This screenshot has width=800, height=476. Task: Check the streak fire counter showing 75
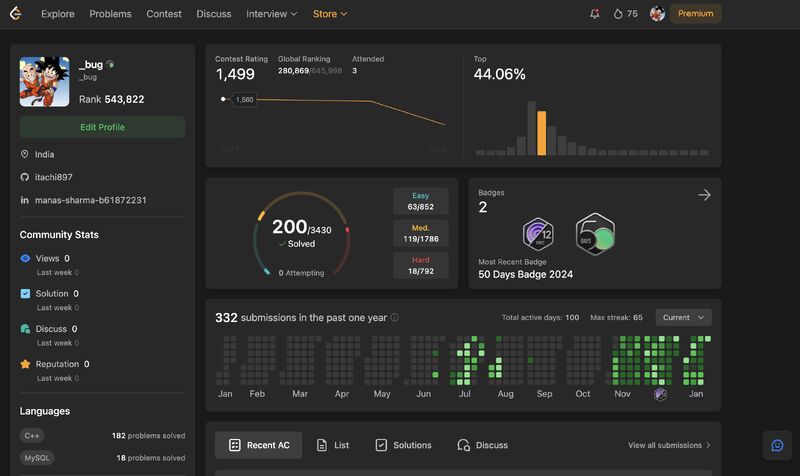click(x=626, y=14)
